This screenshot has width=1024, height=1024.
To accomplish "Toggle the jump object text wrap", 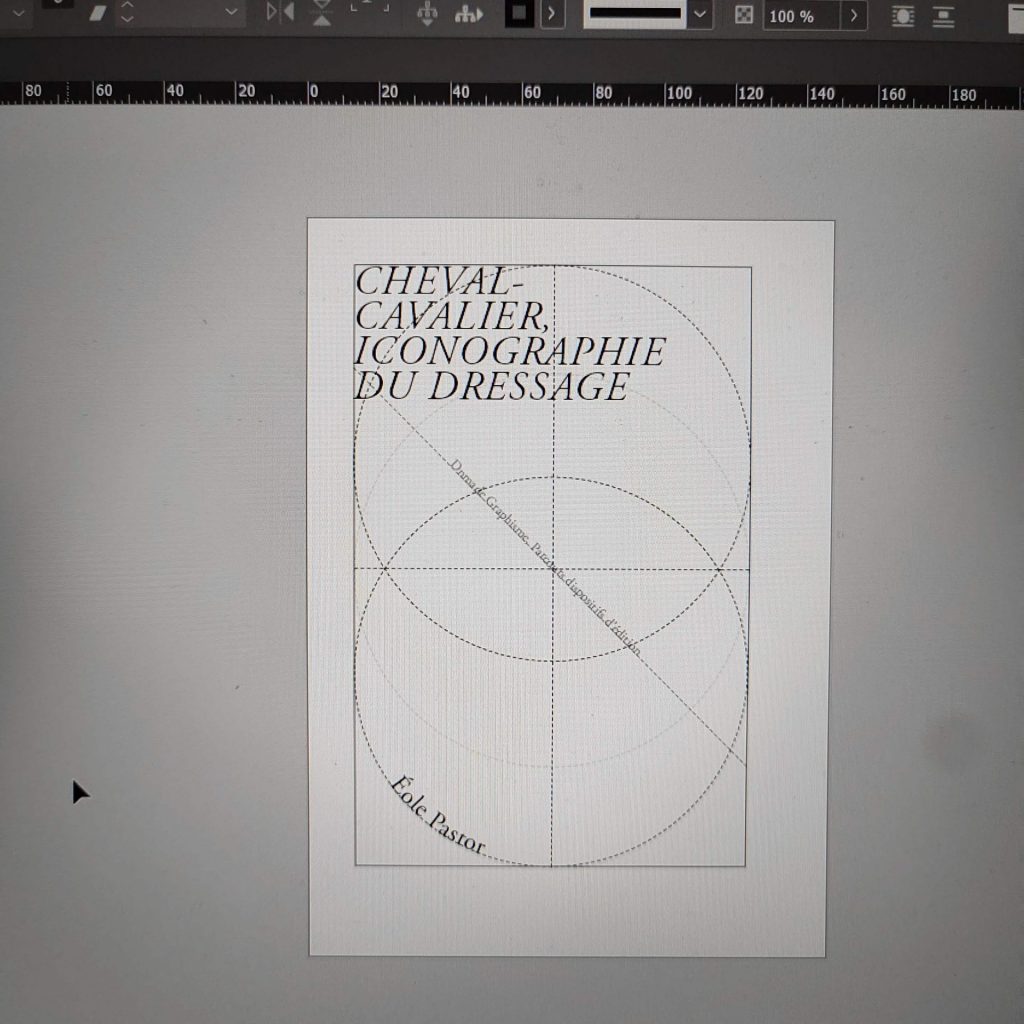I will coord(943,16).
